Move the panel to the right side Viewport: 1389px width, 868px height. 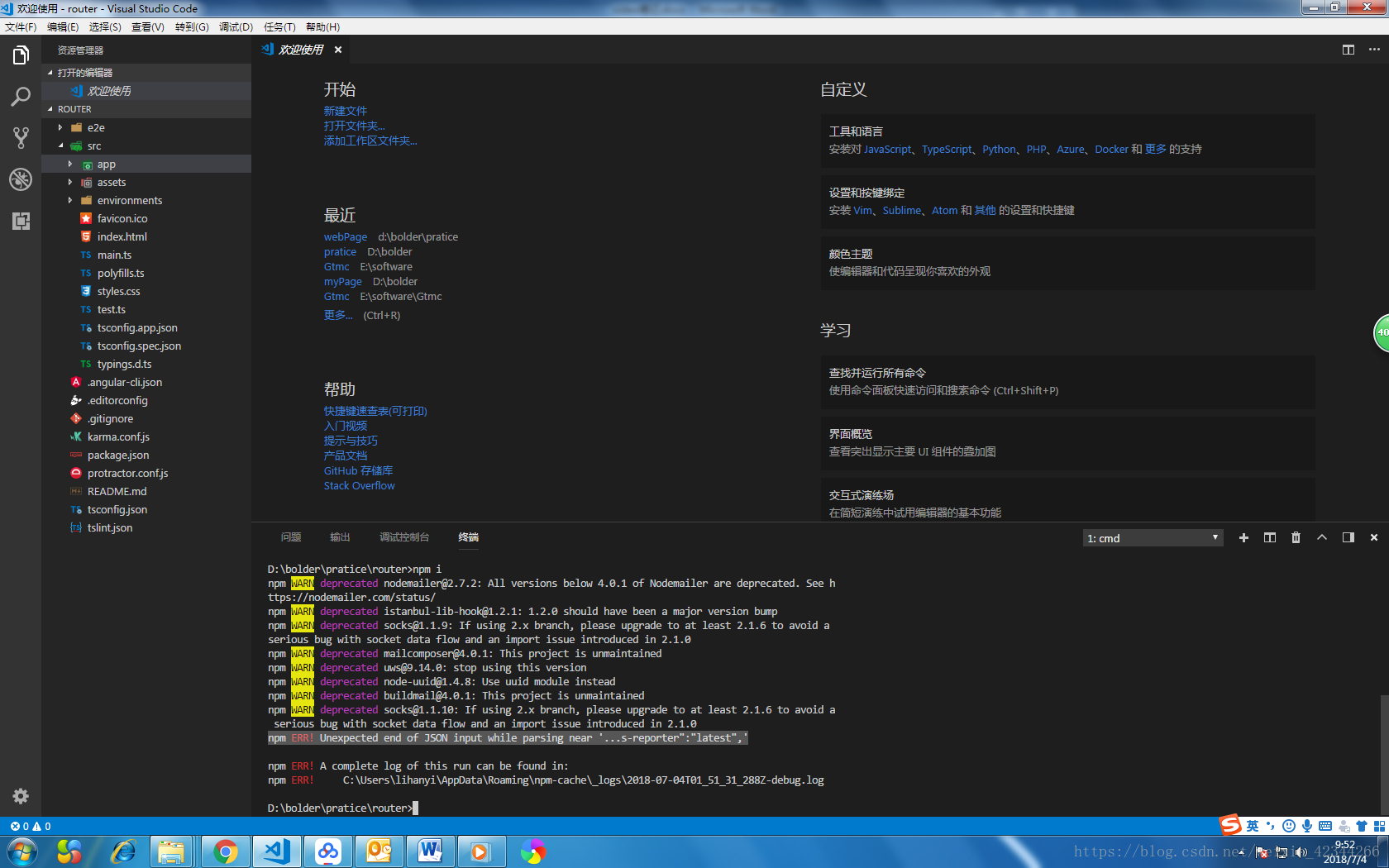pyautogui.click(x=1348, y=537)
